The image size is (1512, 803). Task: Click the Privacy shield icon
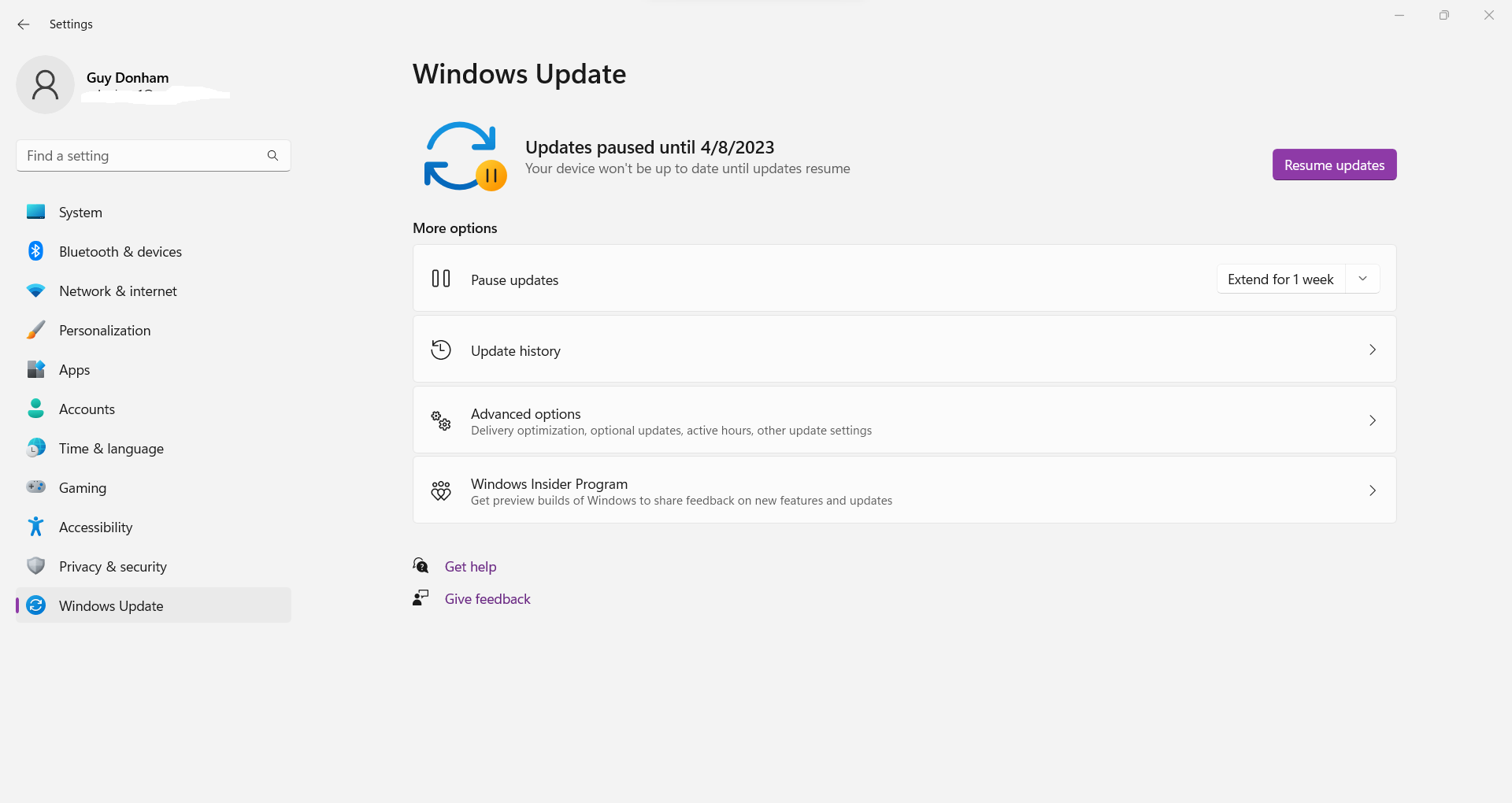pyautogui.click(x=35, y=566)
